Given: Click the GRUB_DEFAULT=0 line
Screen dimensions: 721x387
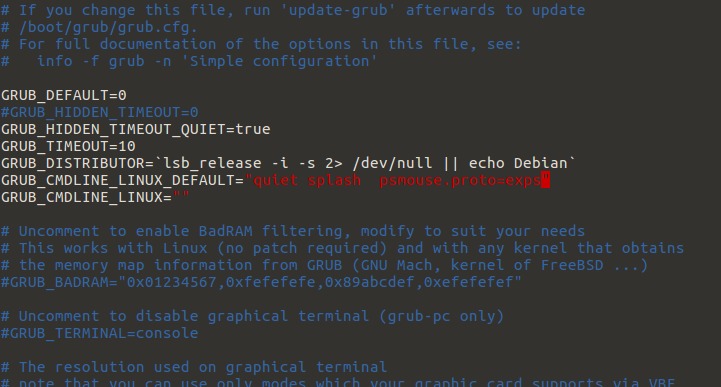Looking at the screenshot, I should (x=63, y=95).
